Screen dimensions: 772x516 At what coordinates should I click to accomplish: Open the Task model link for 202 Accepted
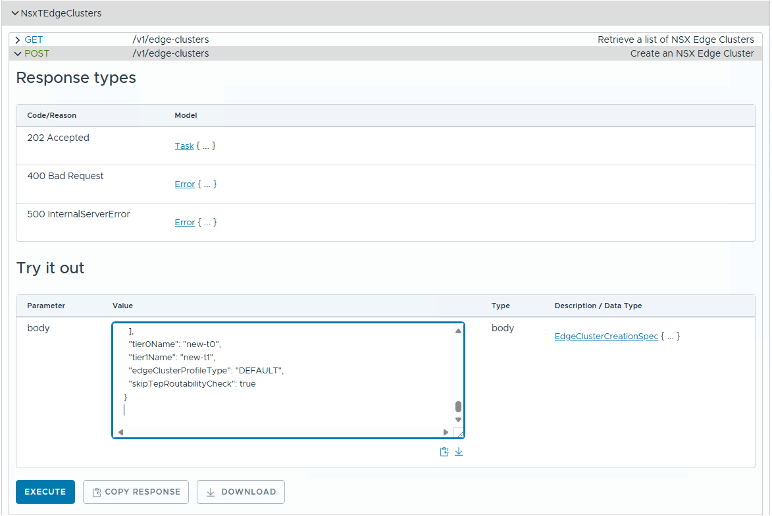click(x=184, y=146)
